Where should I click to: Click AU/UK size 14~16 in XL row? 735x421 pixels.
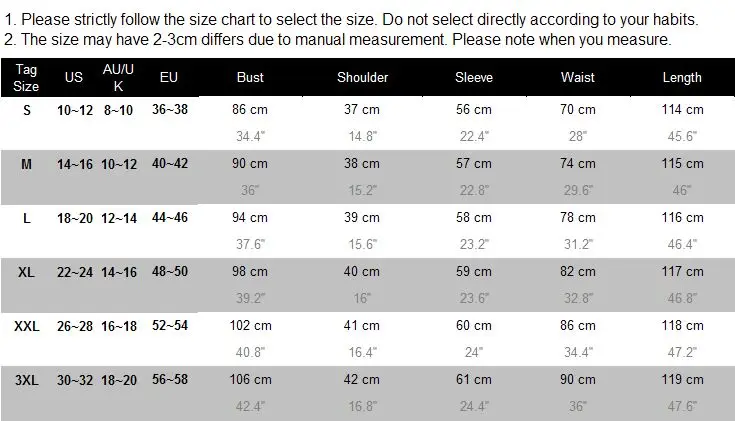coord(119,272)
